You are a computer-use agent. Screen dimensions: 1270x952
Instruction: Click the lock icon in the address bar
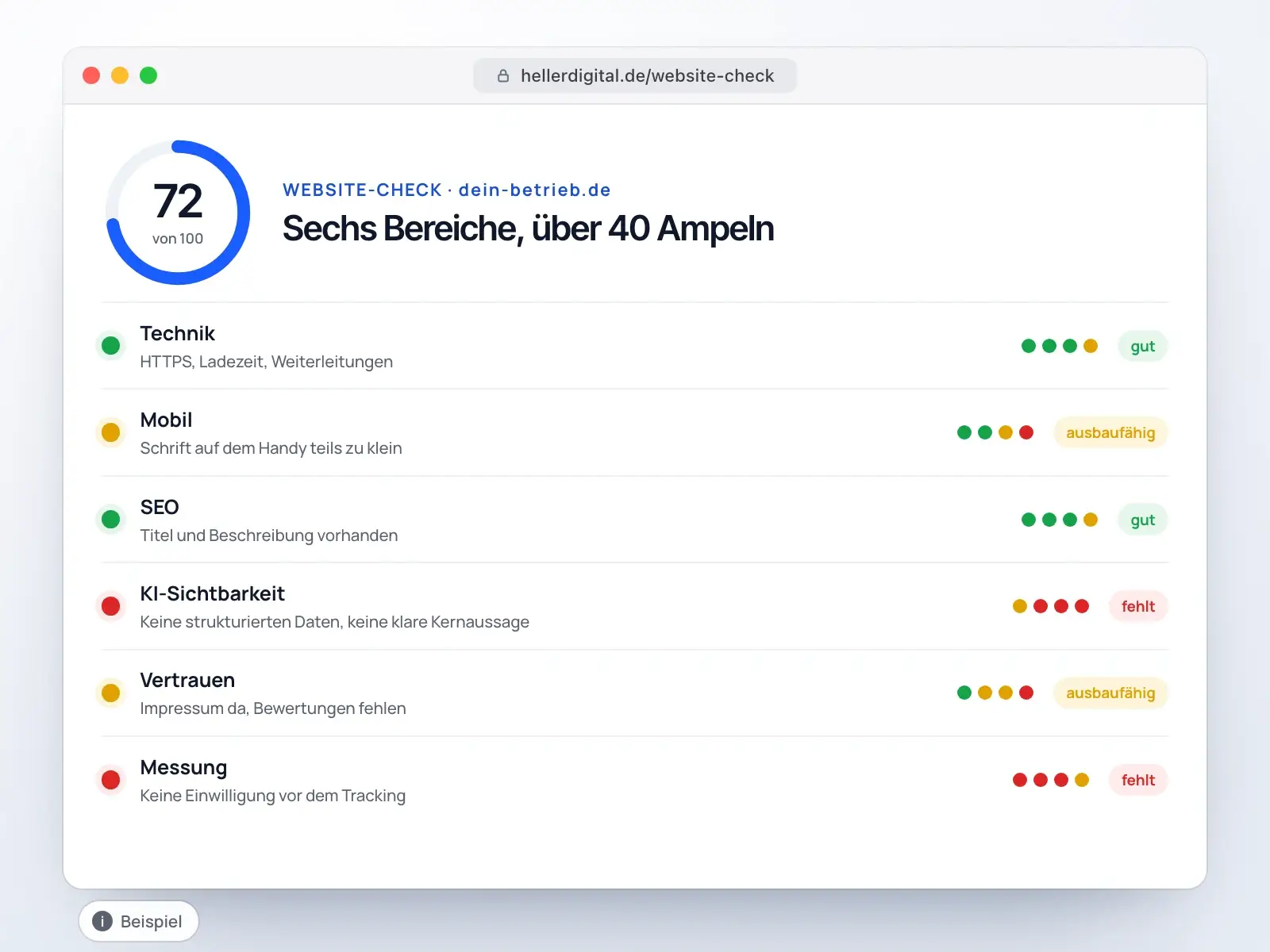coord(503,76)
